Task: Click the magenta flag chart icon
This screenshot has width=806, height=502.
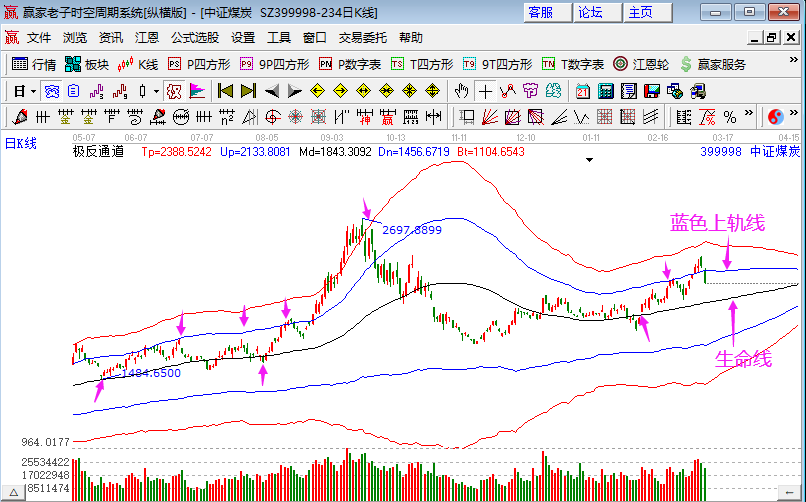Action: coord(197,91)
